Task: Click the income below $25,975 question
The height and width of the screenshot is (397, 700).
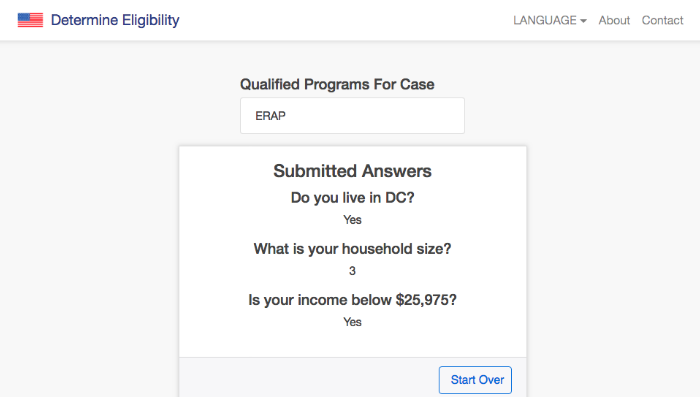Action: (352, 300)
